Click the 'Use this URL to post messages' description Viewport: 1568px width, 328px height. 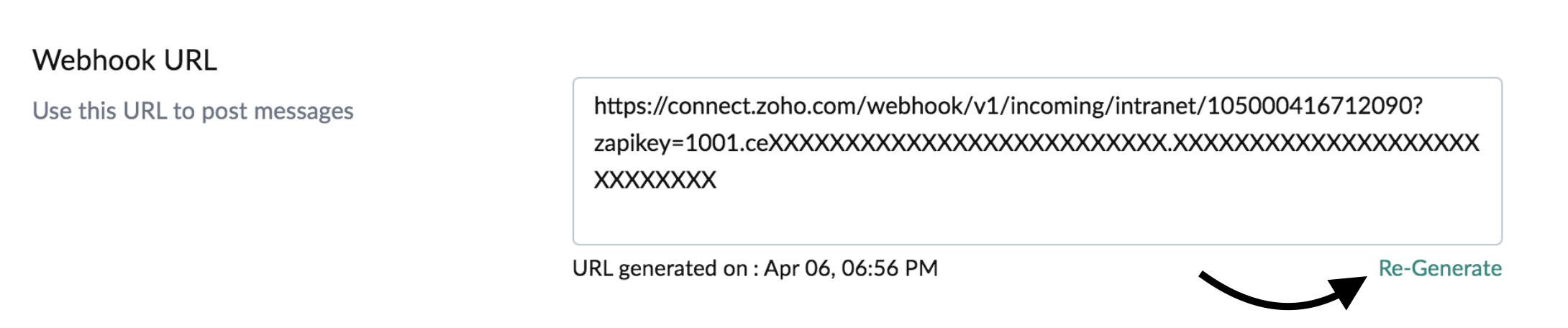click(193, 111)
